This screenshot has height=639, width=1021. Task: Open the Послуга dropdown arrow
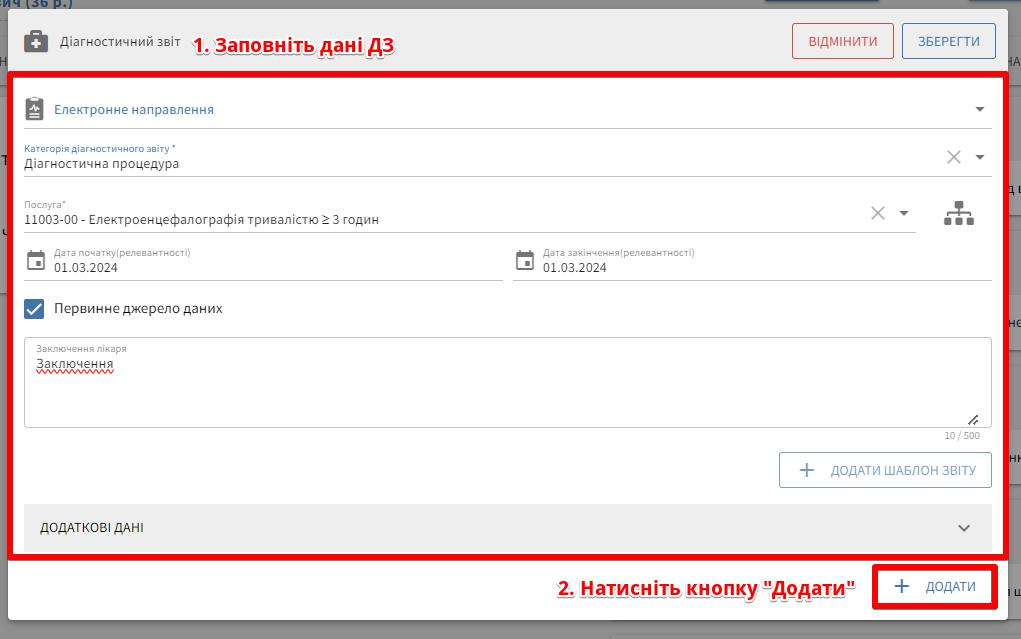coord(904,213)
